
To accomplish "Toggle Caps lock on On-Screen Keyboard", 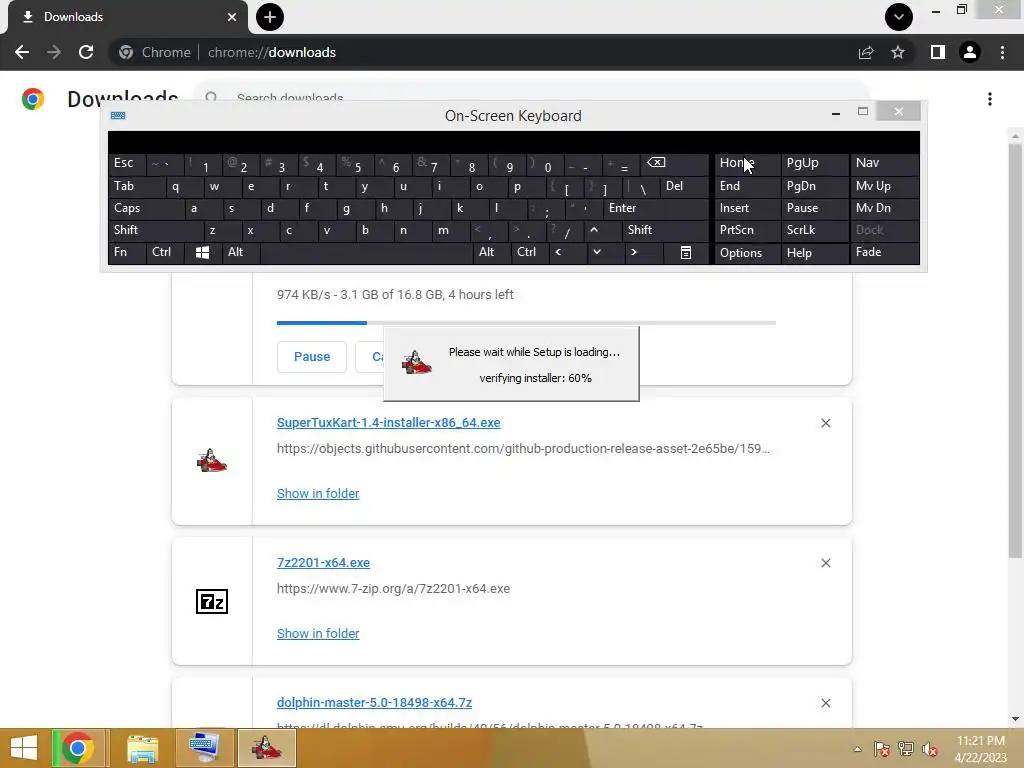I will tap(146, 208).
